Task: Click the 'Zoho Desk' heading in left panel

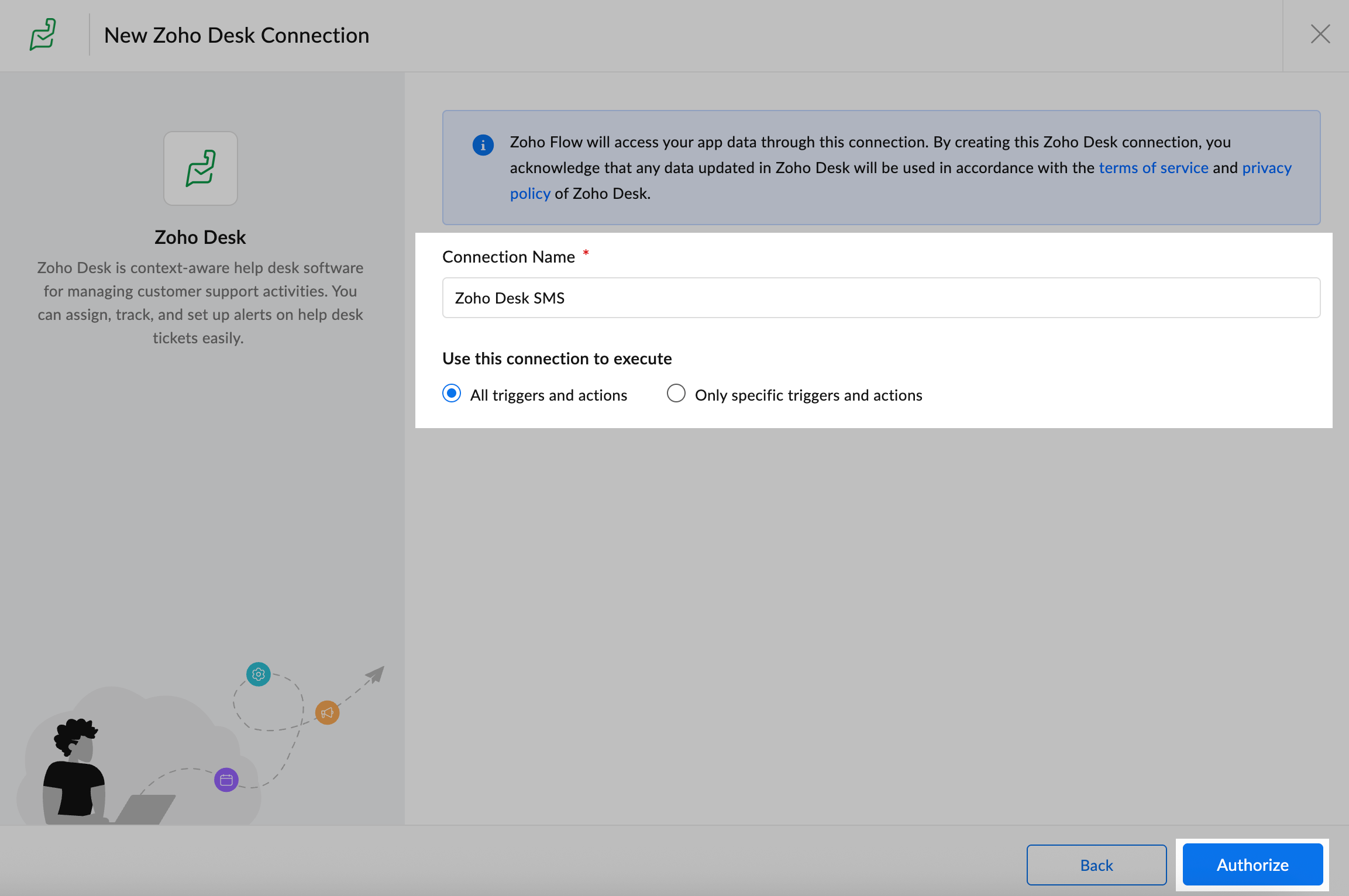Action: coord(200,237)
